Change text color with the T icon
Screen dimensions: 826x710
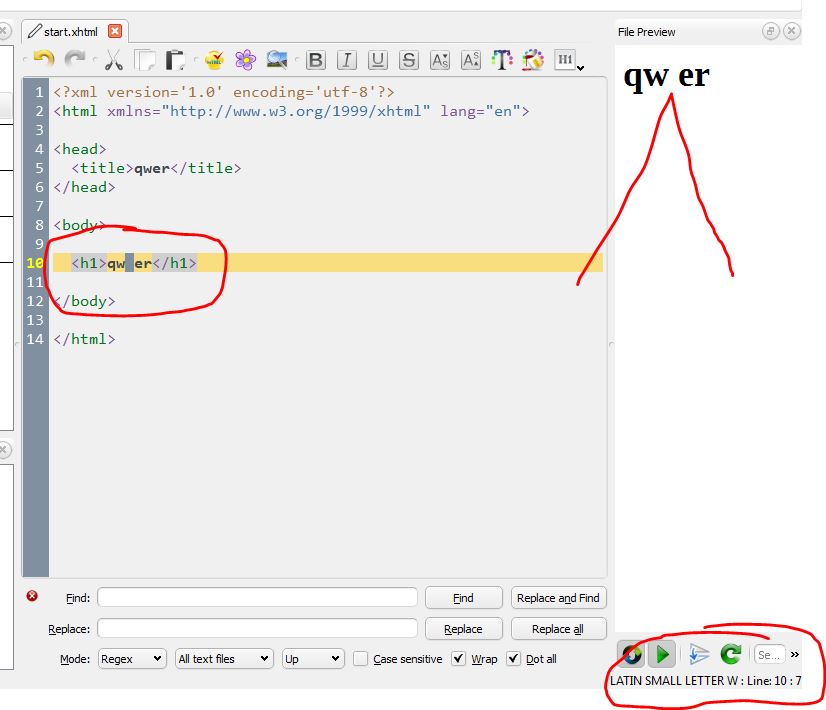point(502,60)
